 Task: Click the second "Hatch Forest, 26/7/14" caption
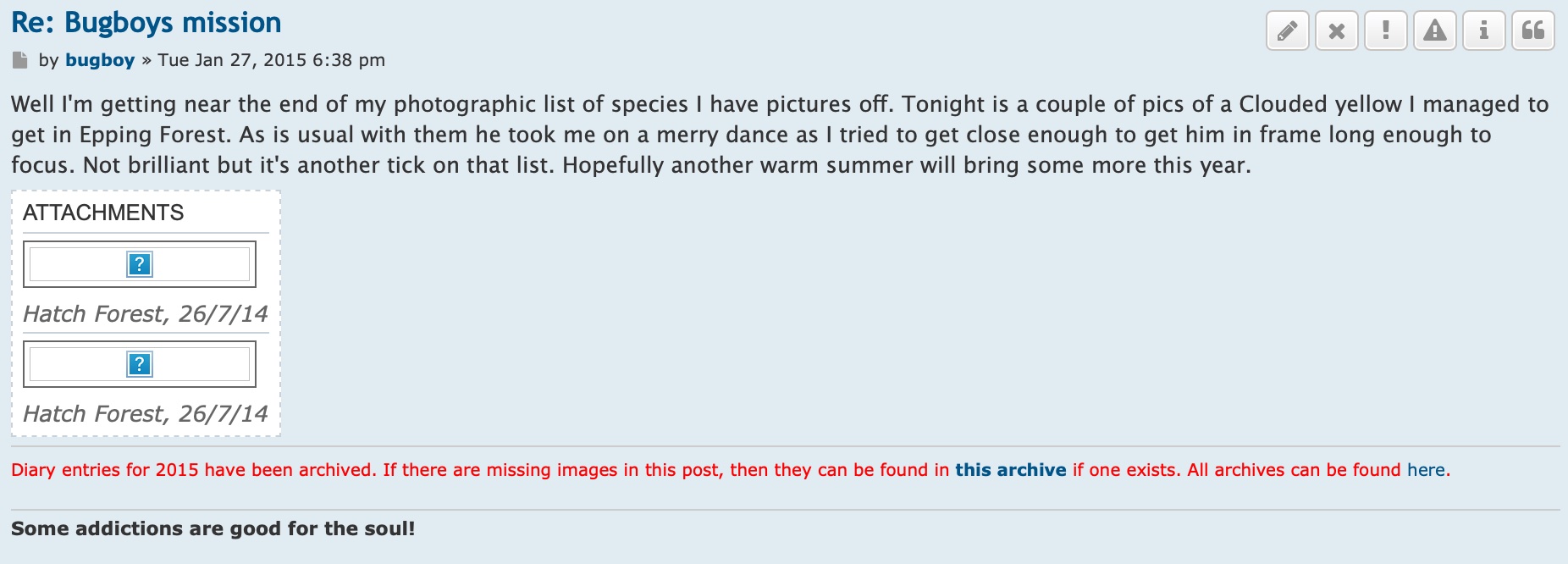point(146,414)
